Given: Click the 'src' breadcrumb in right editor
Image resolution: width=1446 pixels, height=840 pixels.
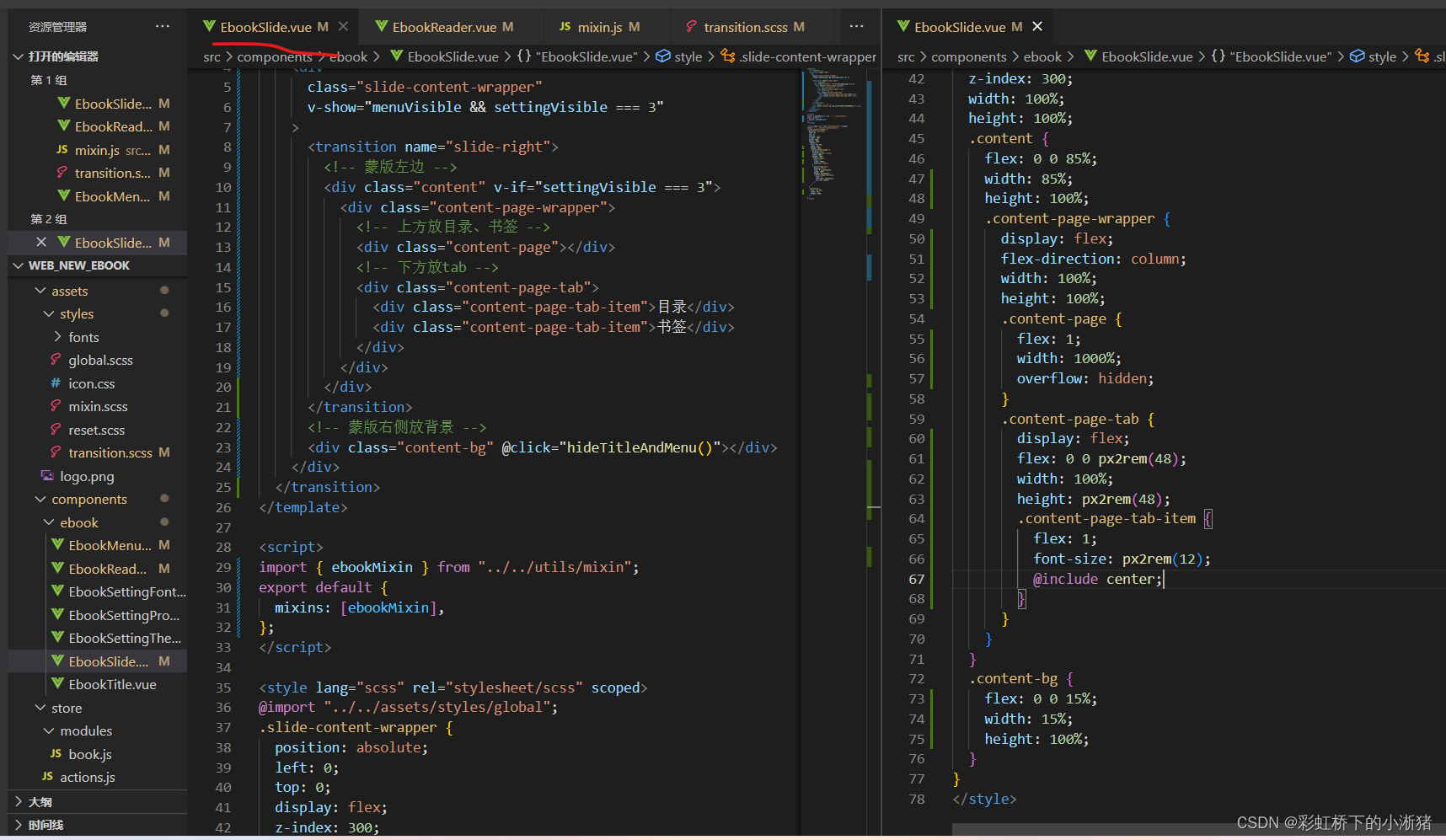Looking at the screenshot, I should tap(906, 56).
